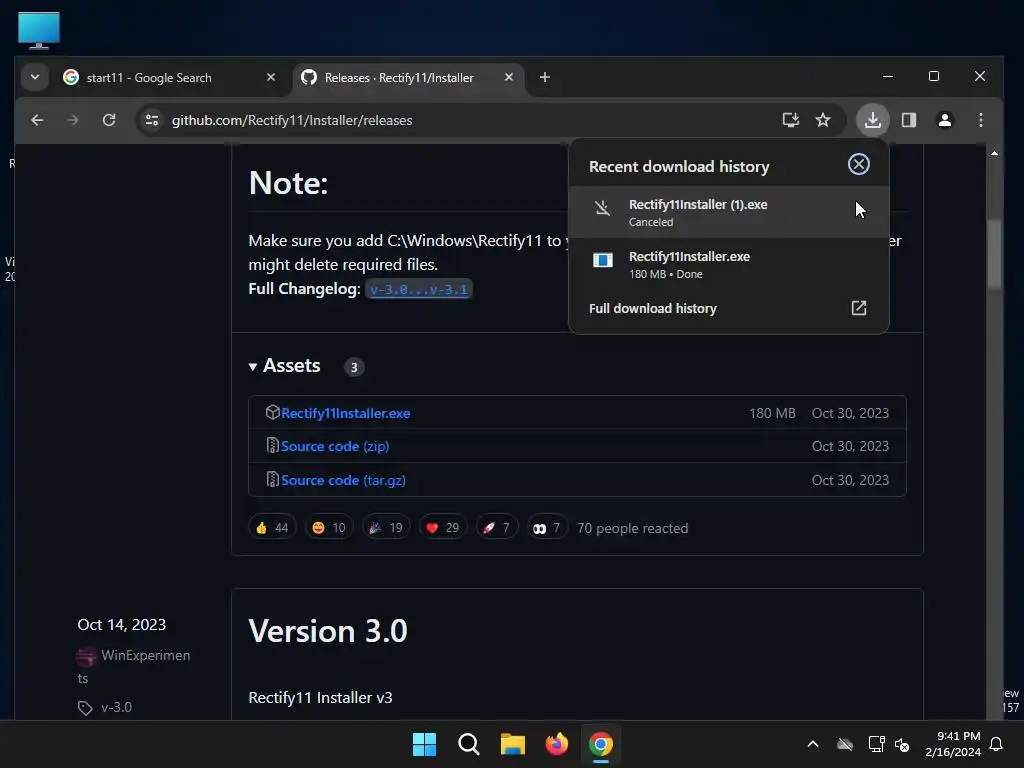Show hidden system tray icons

click(813, 744)
